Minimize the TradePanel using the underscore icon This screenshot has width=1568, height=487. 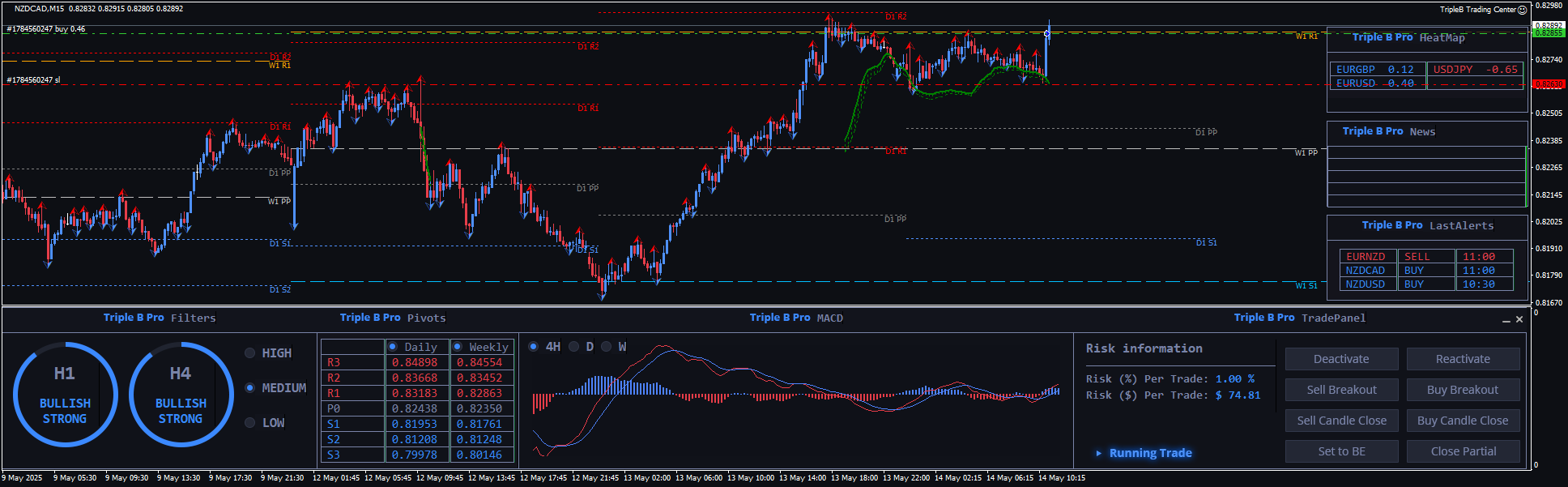click(x=1506, y=320)
